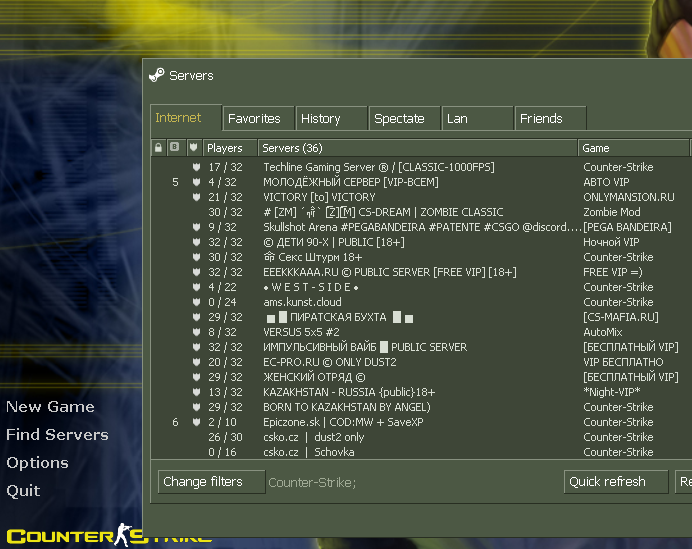Open the Favorites tab

pos(259,118)
